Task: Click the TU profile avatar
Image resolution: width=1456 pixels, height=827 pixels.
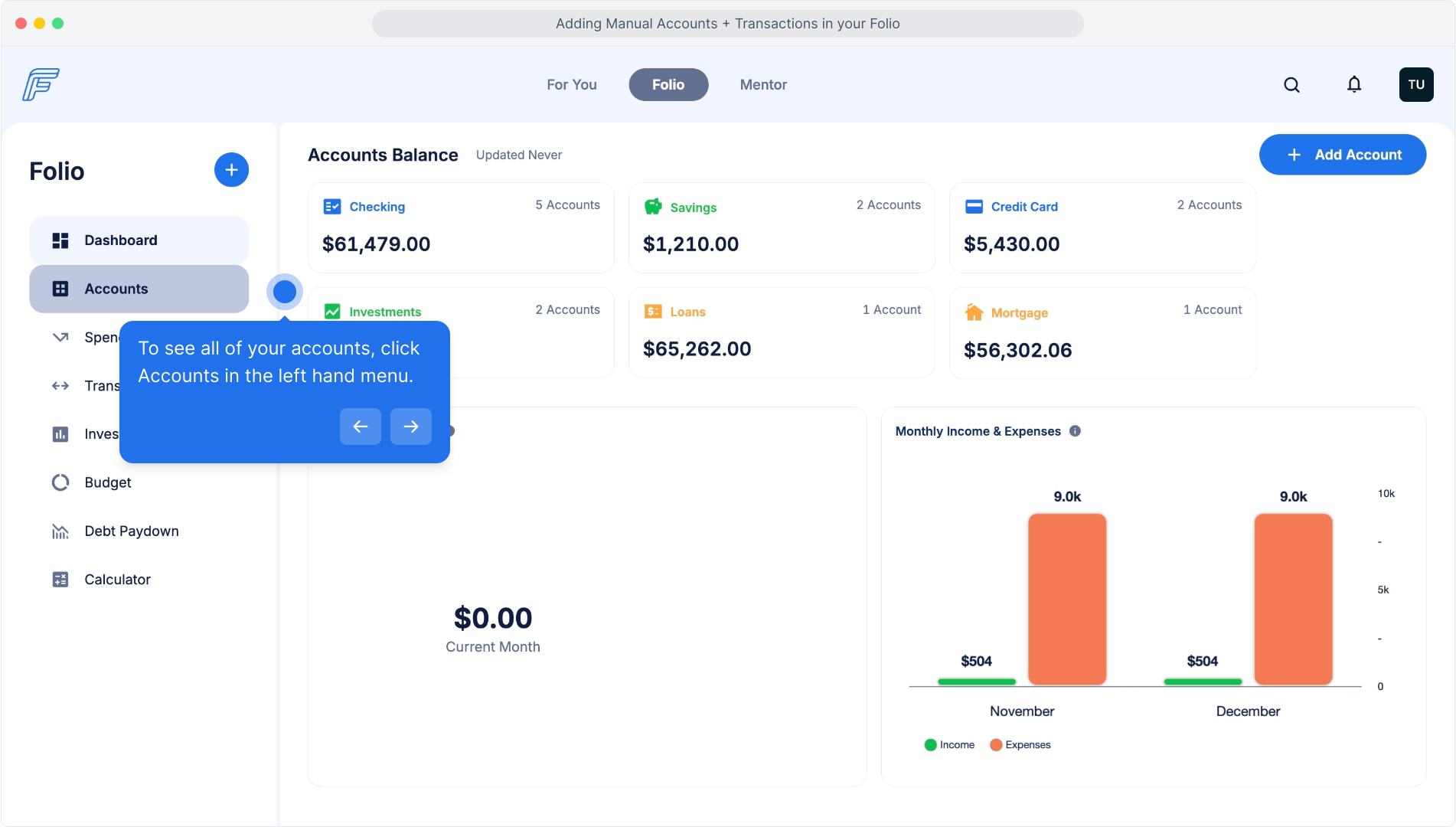Action: coord(1415,85)
